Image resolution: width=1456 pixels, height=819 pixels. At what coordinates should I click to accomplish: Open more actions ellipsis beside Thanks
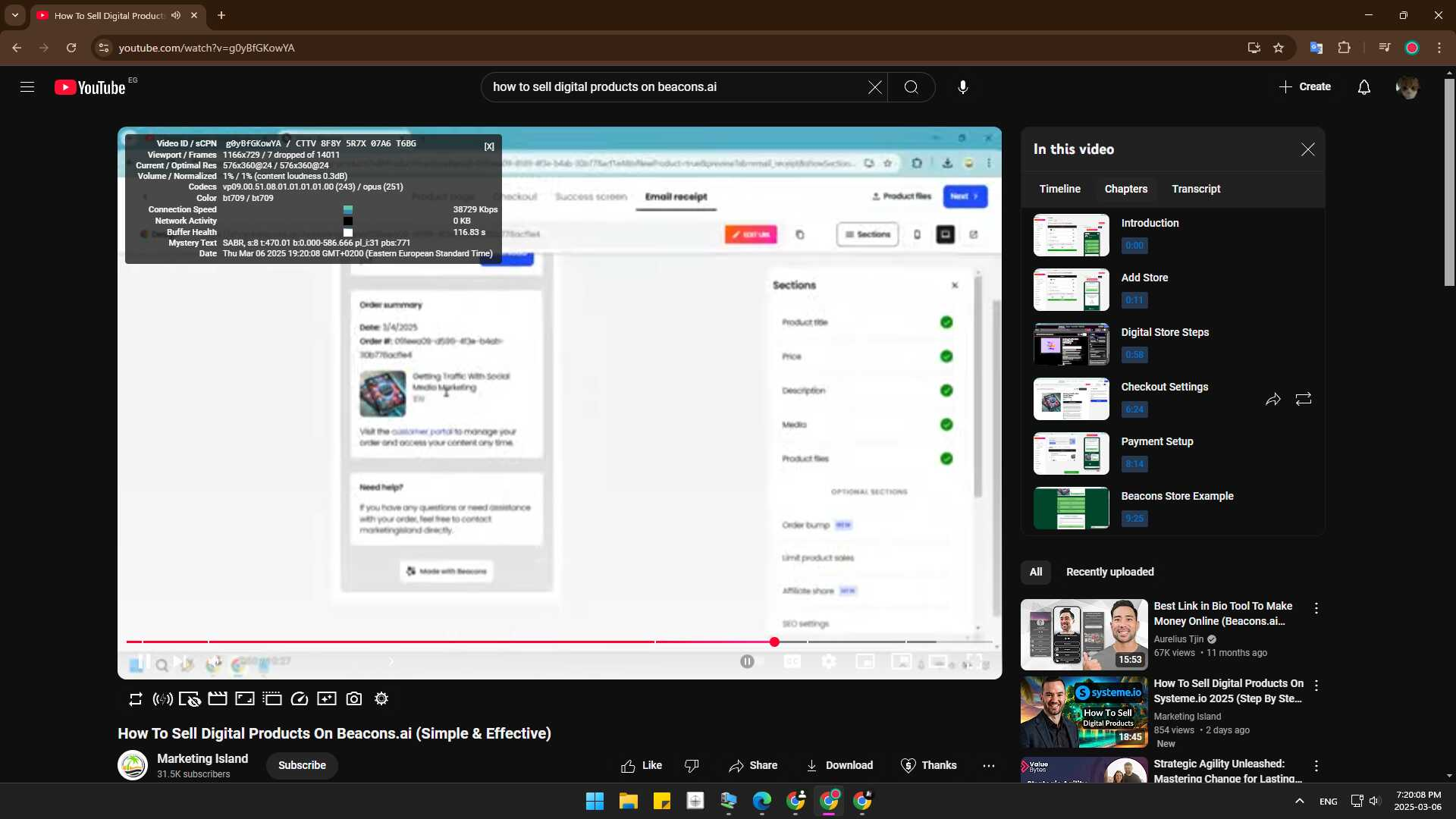tap(989, 766)
